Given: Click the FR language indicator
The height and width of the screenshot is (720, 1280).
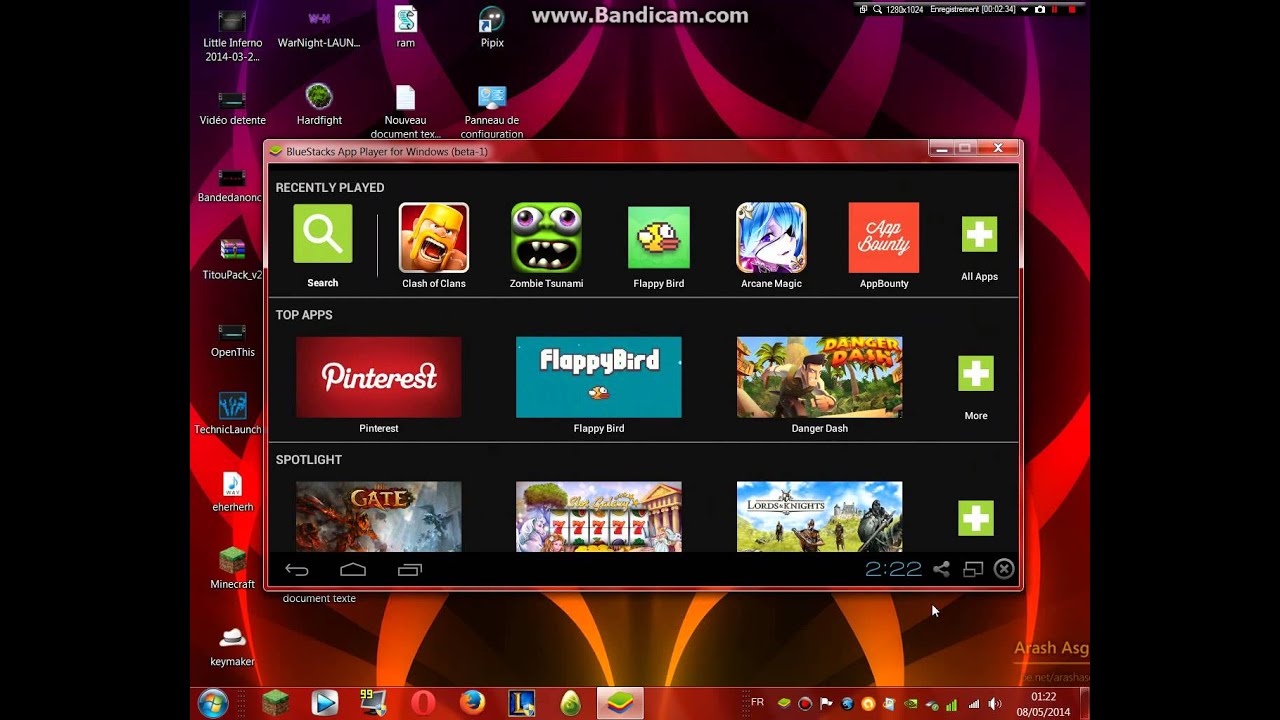Looking at the screenshot, I should (757, 703).
